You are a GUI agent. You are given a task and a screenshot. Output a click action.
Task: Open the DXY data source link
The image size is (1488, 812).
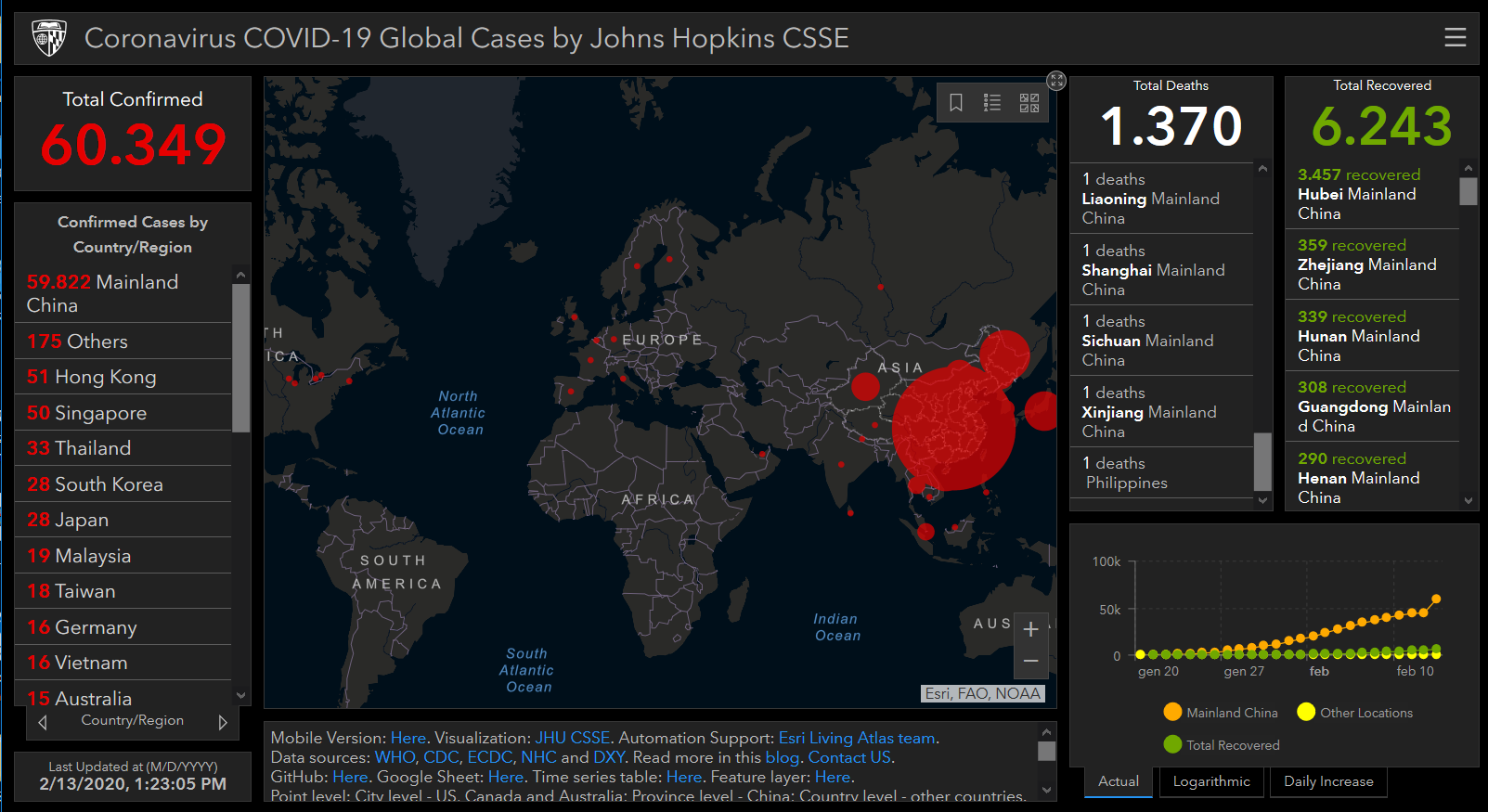pos(609,757)
